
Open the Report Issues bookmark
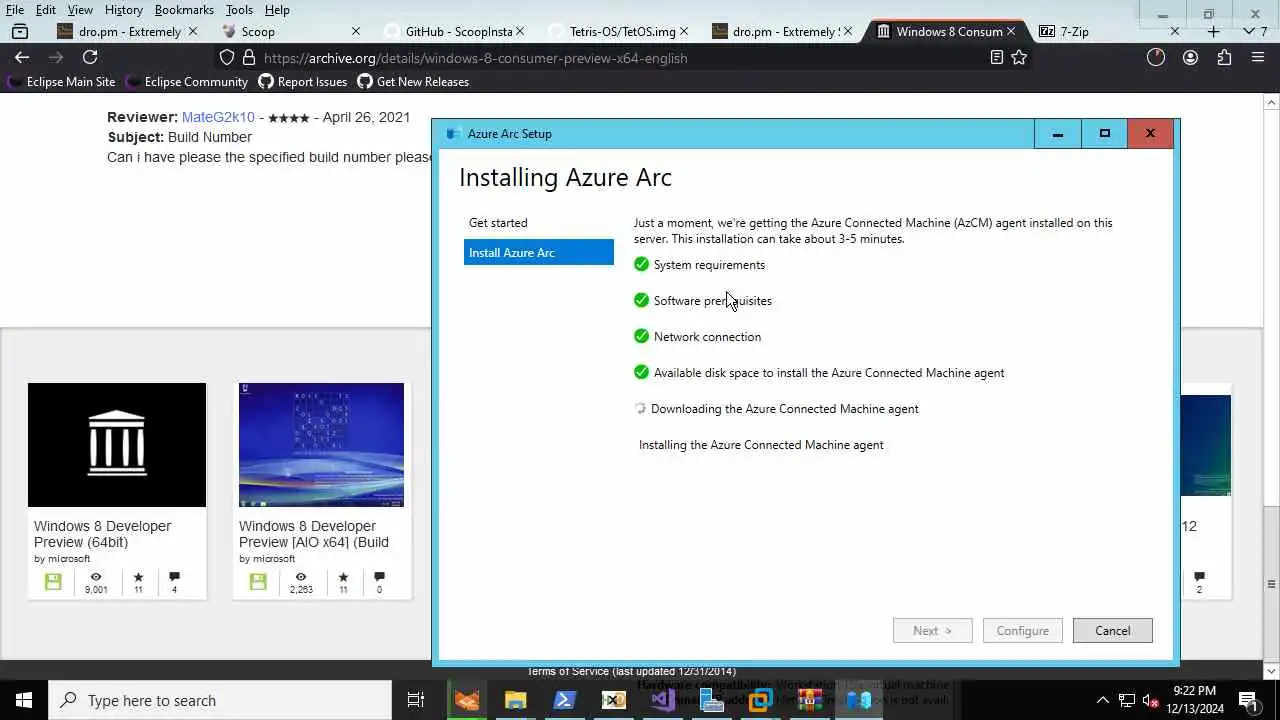point(303,82)
